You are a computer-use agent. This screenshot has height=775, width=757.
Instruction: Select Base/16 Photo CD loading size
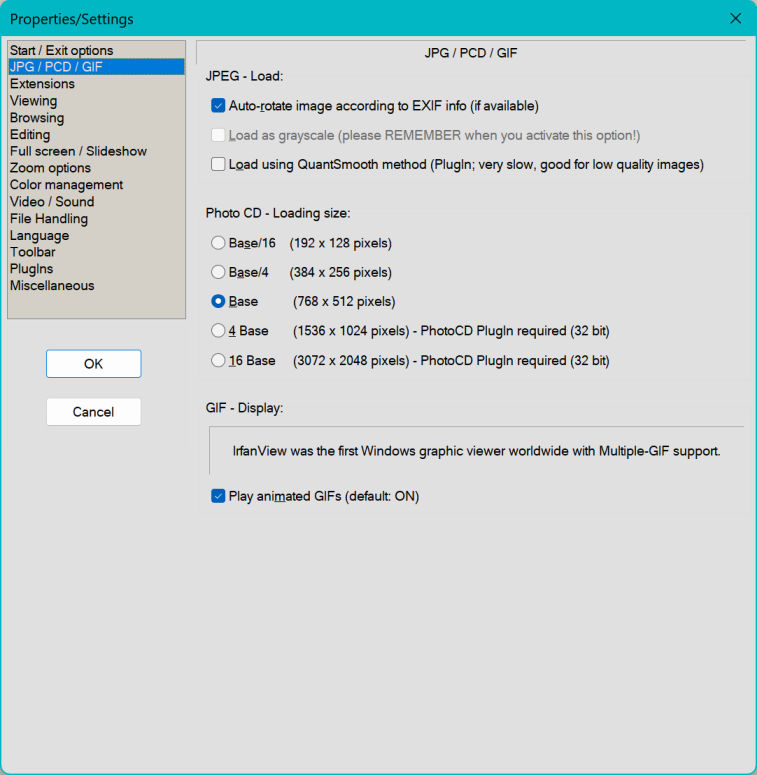[218, 243]
